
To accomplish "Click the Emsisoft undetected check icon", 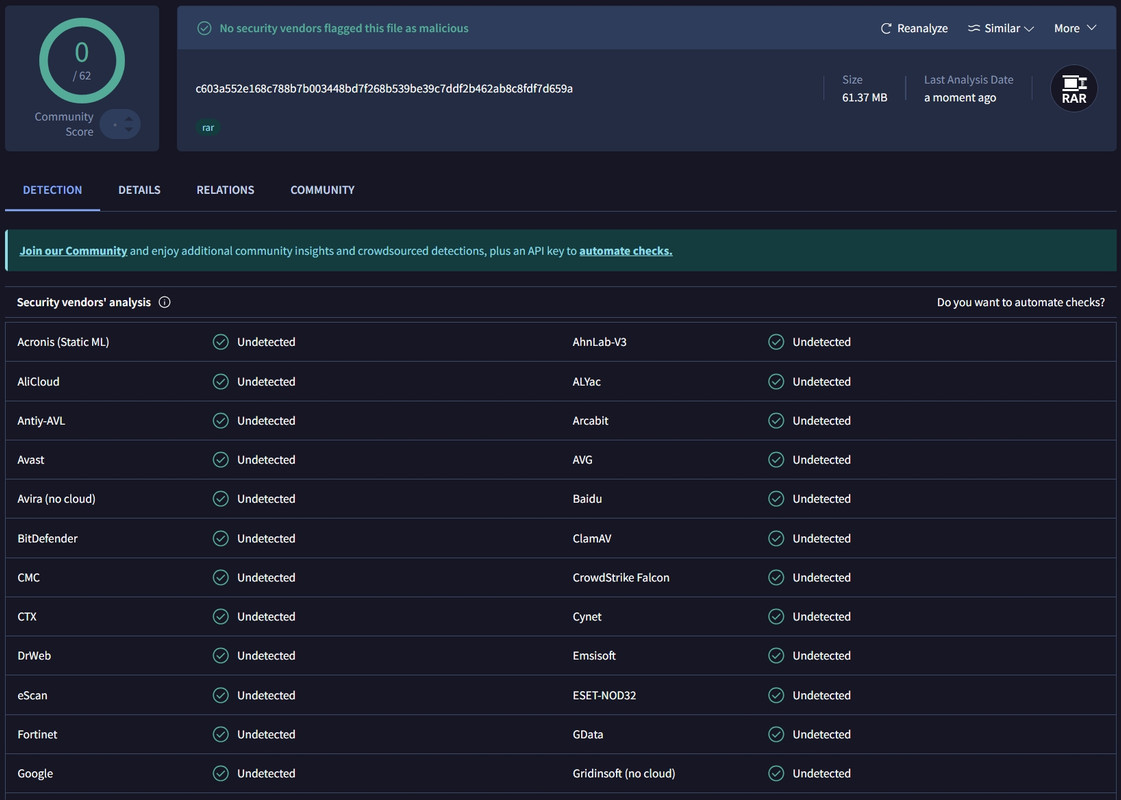I will point(776,656).
